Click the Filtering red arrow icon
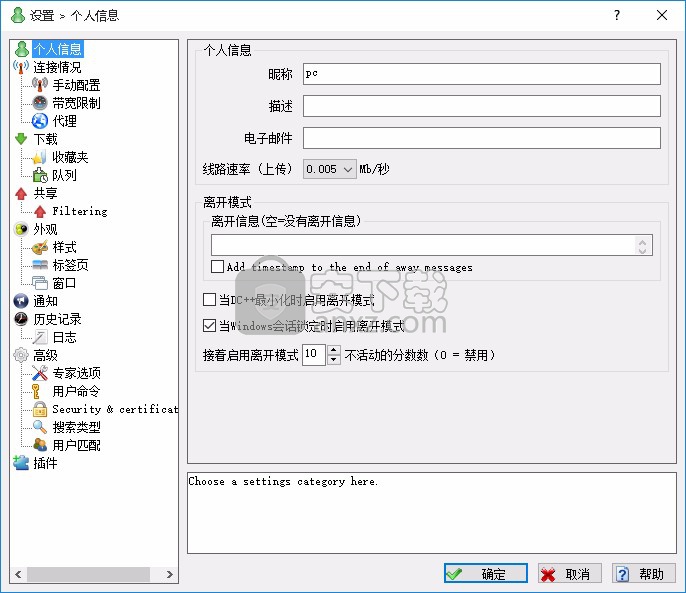The image size is (686, 593). (40, 211)
